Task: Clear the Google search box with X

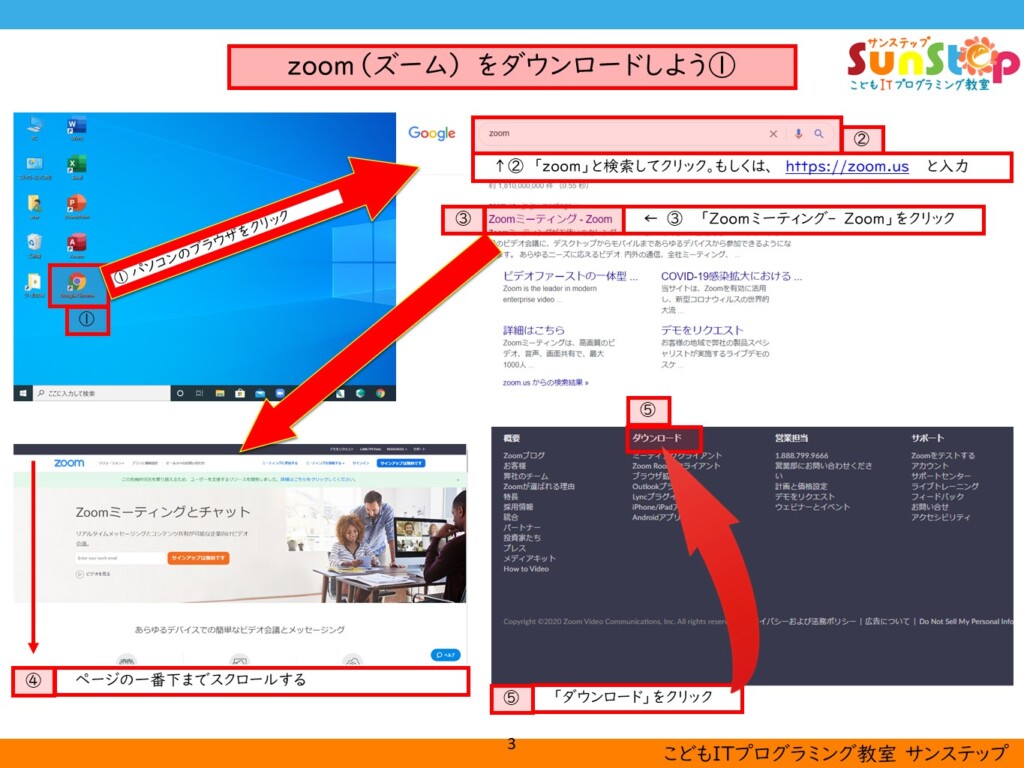Action: [773, 134]
